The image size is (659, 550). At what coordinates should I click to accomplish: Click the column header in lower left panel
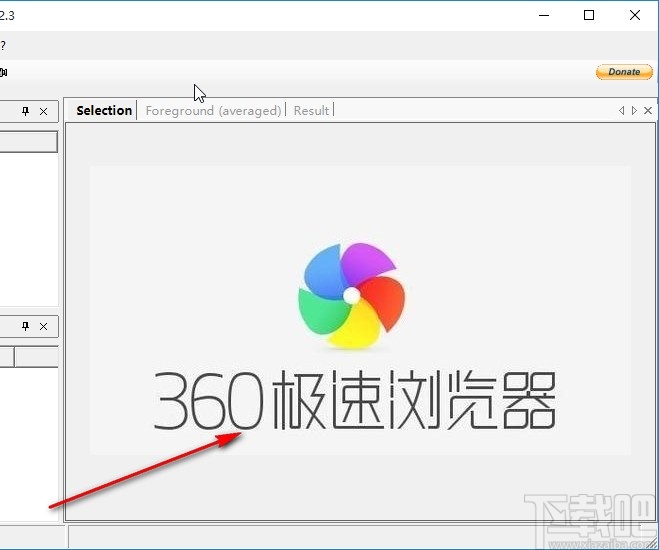coord(36,357)
